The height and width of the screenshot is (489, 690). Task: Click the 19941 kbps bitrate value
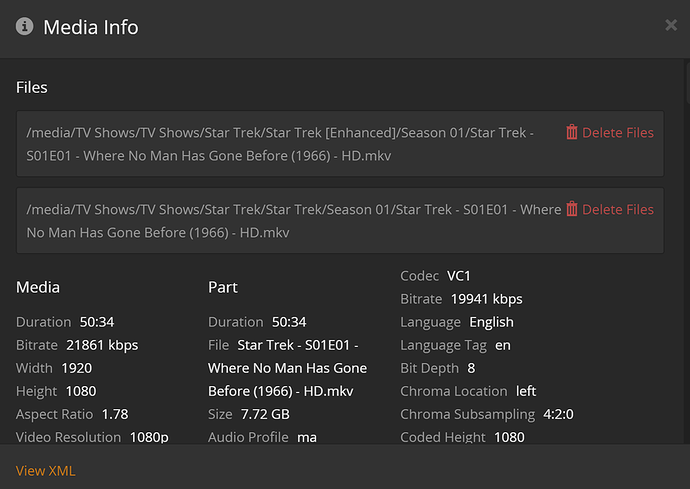click(x=486, y=298)
